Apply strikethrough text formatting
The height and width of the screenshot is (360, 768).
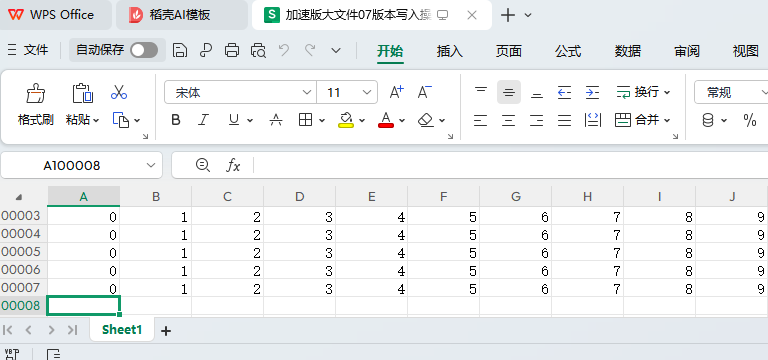tap(276, 120)
